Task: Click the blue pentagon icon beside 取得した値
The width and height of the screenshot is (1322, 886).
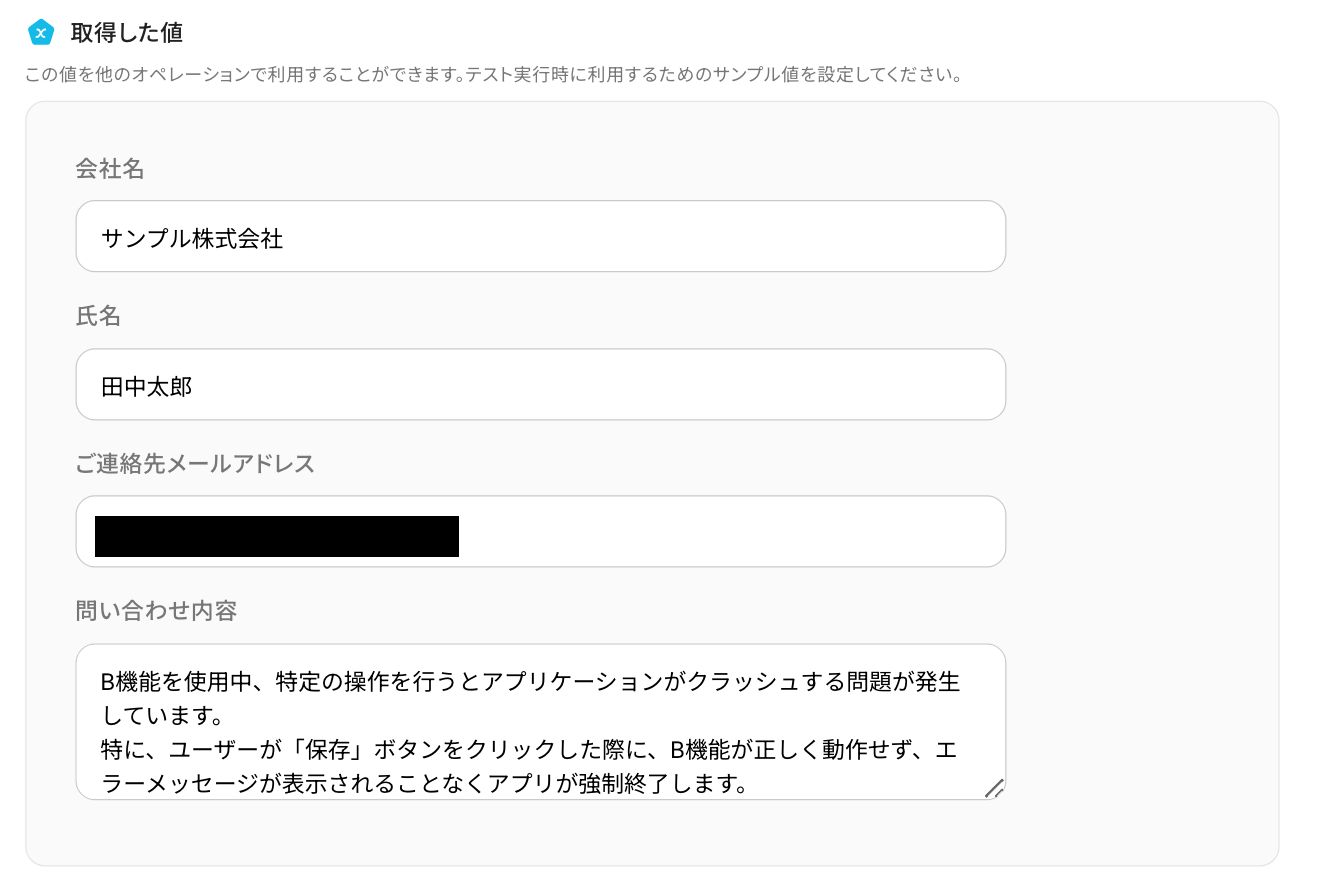Action: pyautogui.click(x=40, y=33)
